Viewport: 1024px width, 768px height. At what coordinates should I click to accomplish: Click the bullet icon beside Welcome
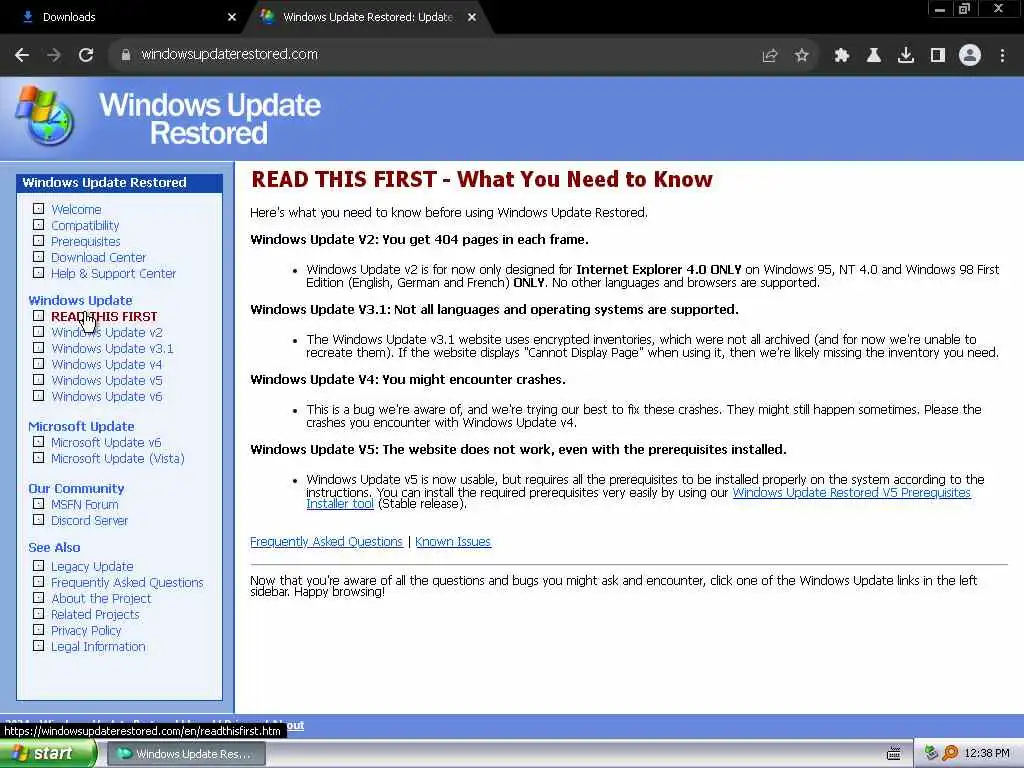click(x=39, y=209)
